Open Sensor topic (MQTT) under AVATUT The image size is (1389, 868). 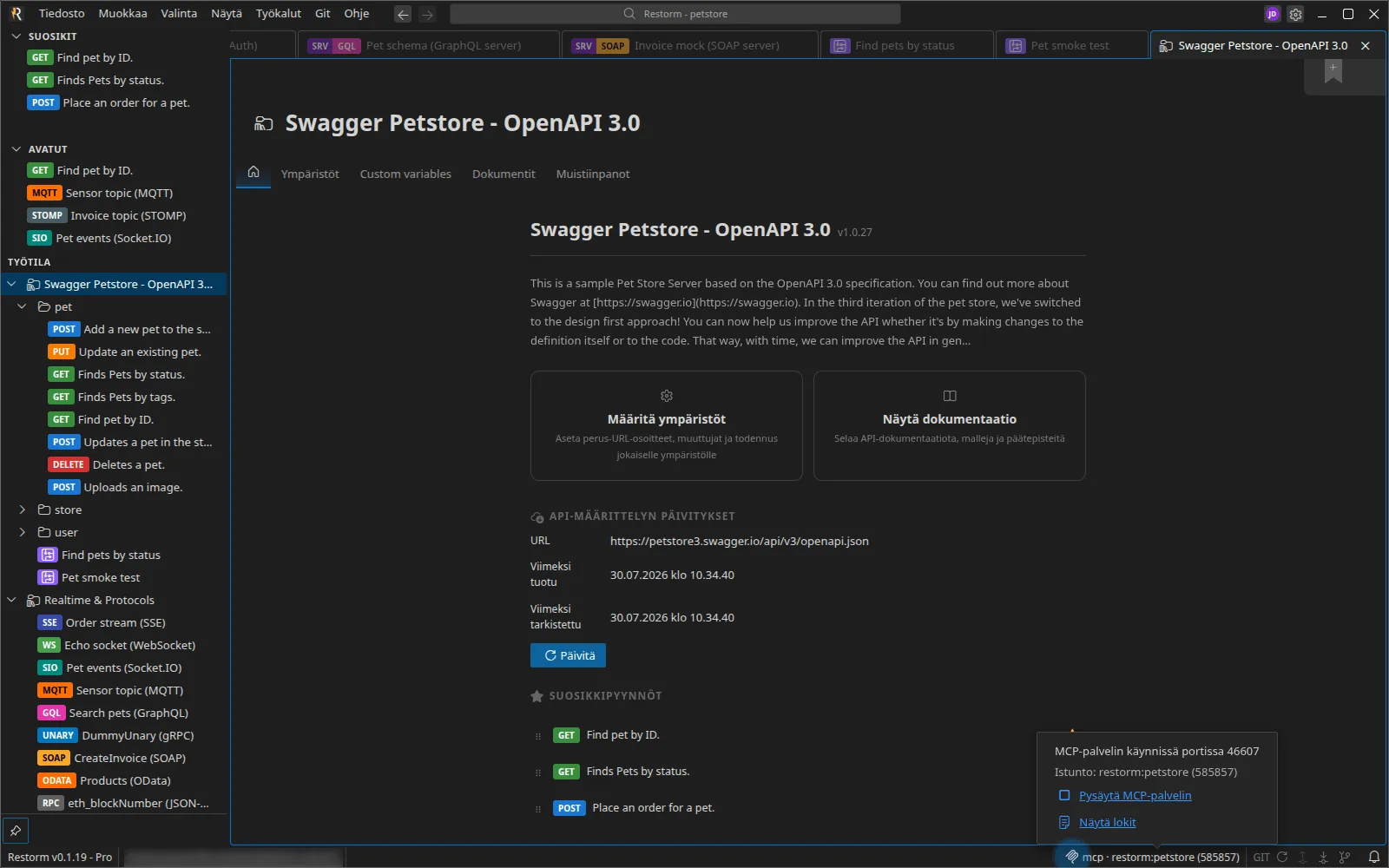(x=115, y=193)
